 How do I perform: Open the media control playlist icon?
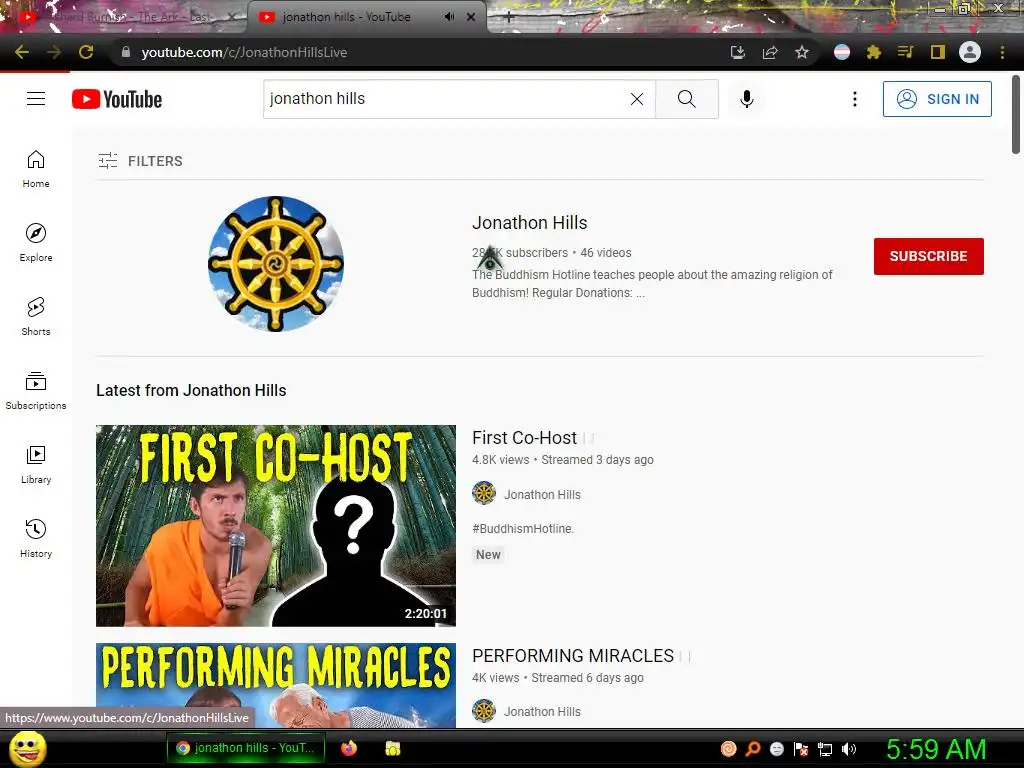pos(905,52)
